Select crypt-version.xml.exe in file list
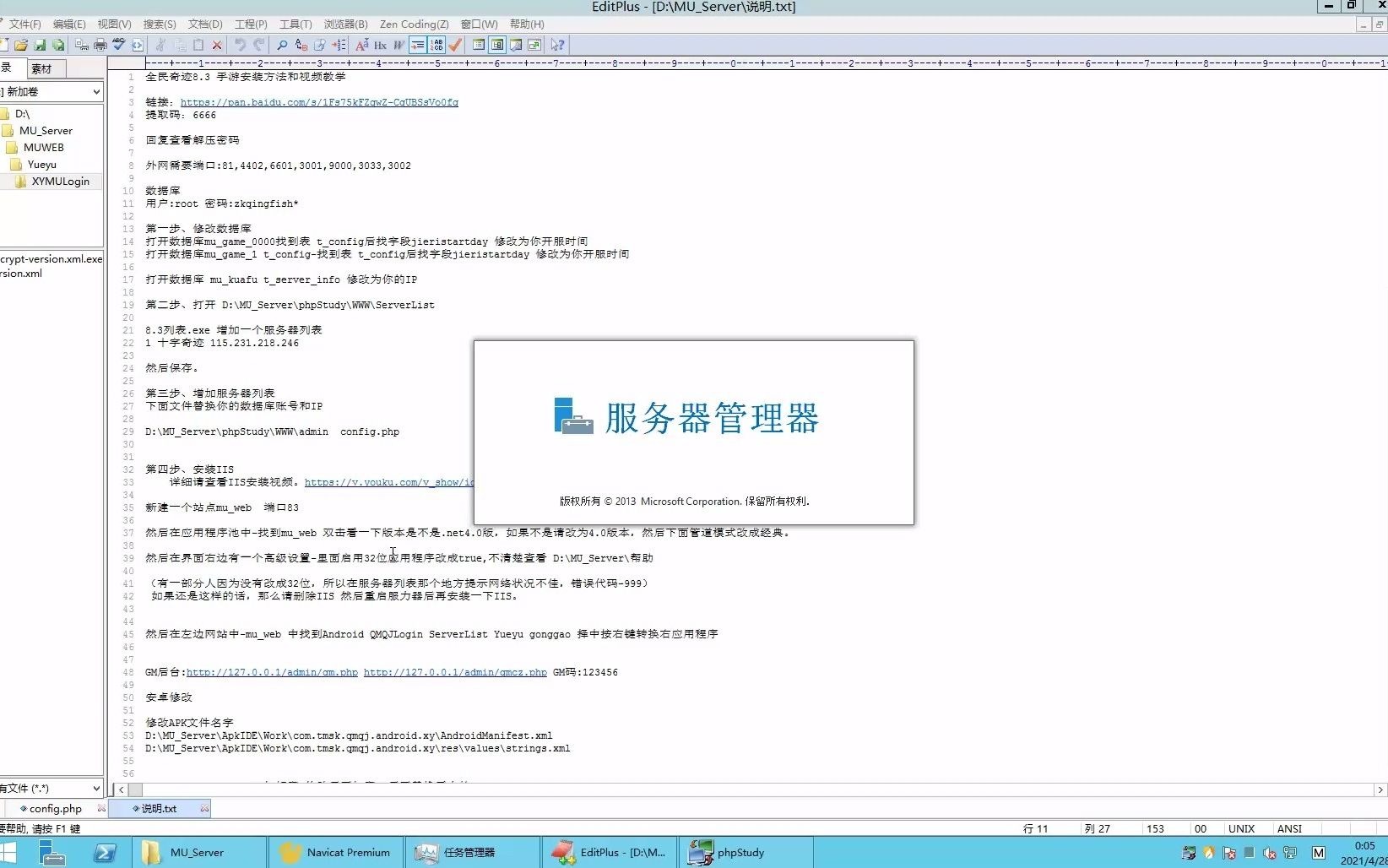The height and width of the screenshot is (868, 1388). (51, 259)
